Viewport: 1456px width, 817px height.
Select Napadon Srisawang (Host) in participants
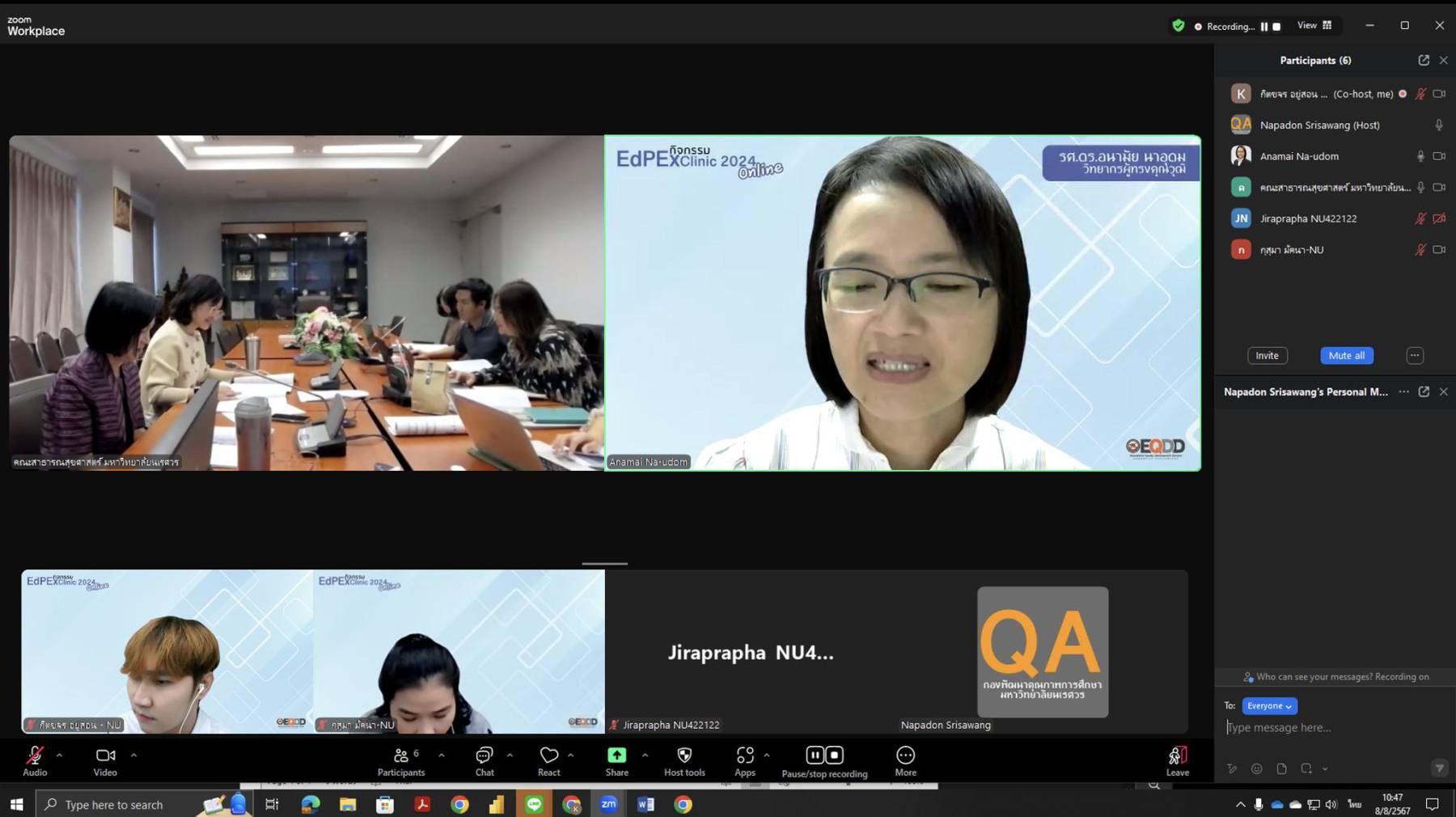click(1335, 125)
